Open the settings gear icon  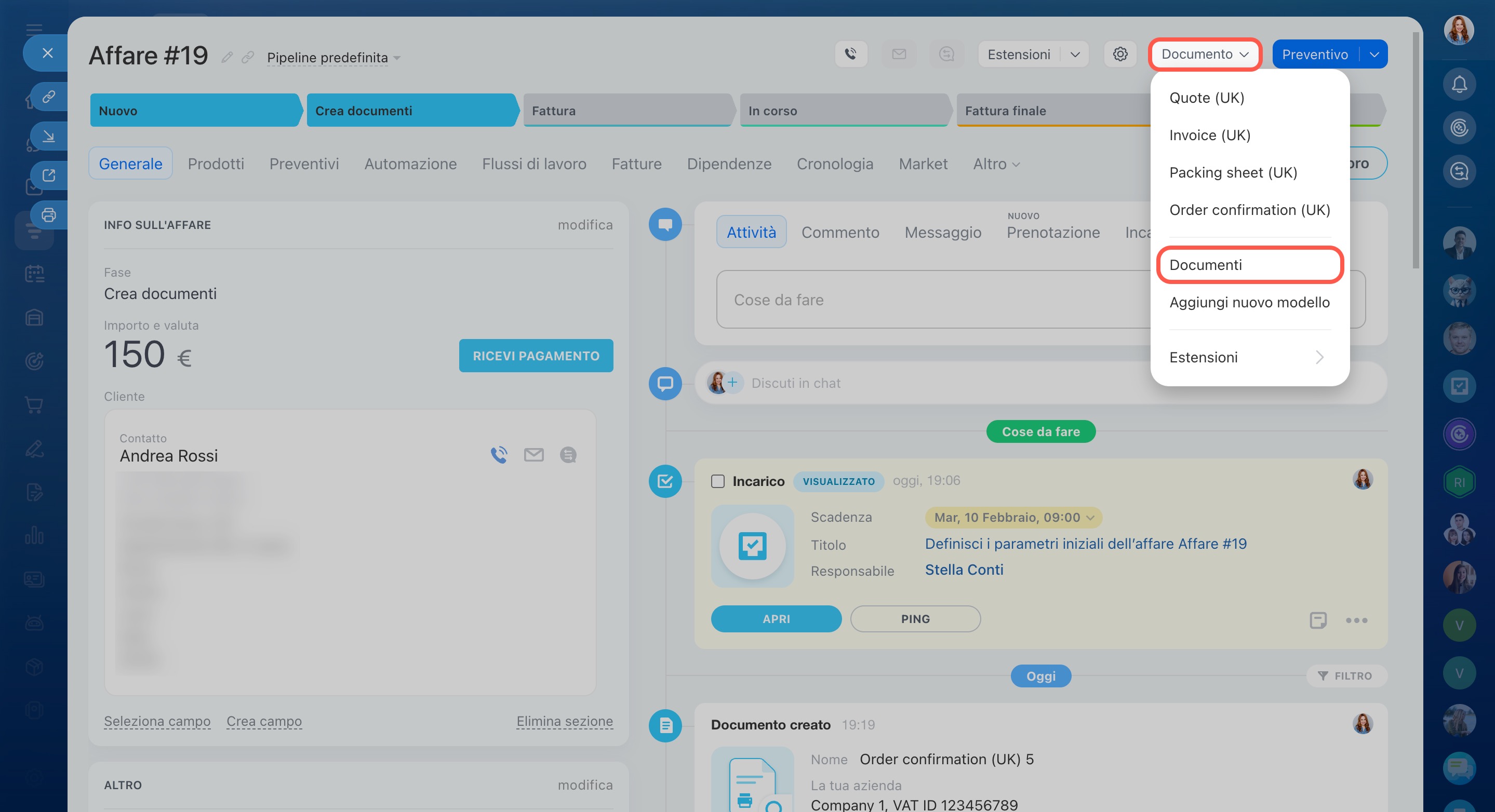[1119, 54]
